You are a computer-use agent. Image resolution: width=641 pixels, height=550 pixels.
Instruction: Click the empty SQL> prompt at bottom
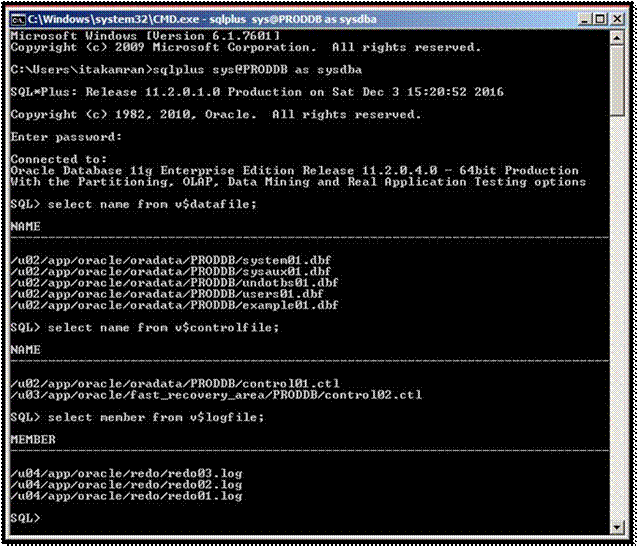[25, 518]
